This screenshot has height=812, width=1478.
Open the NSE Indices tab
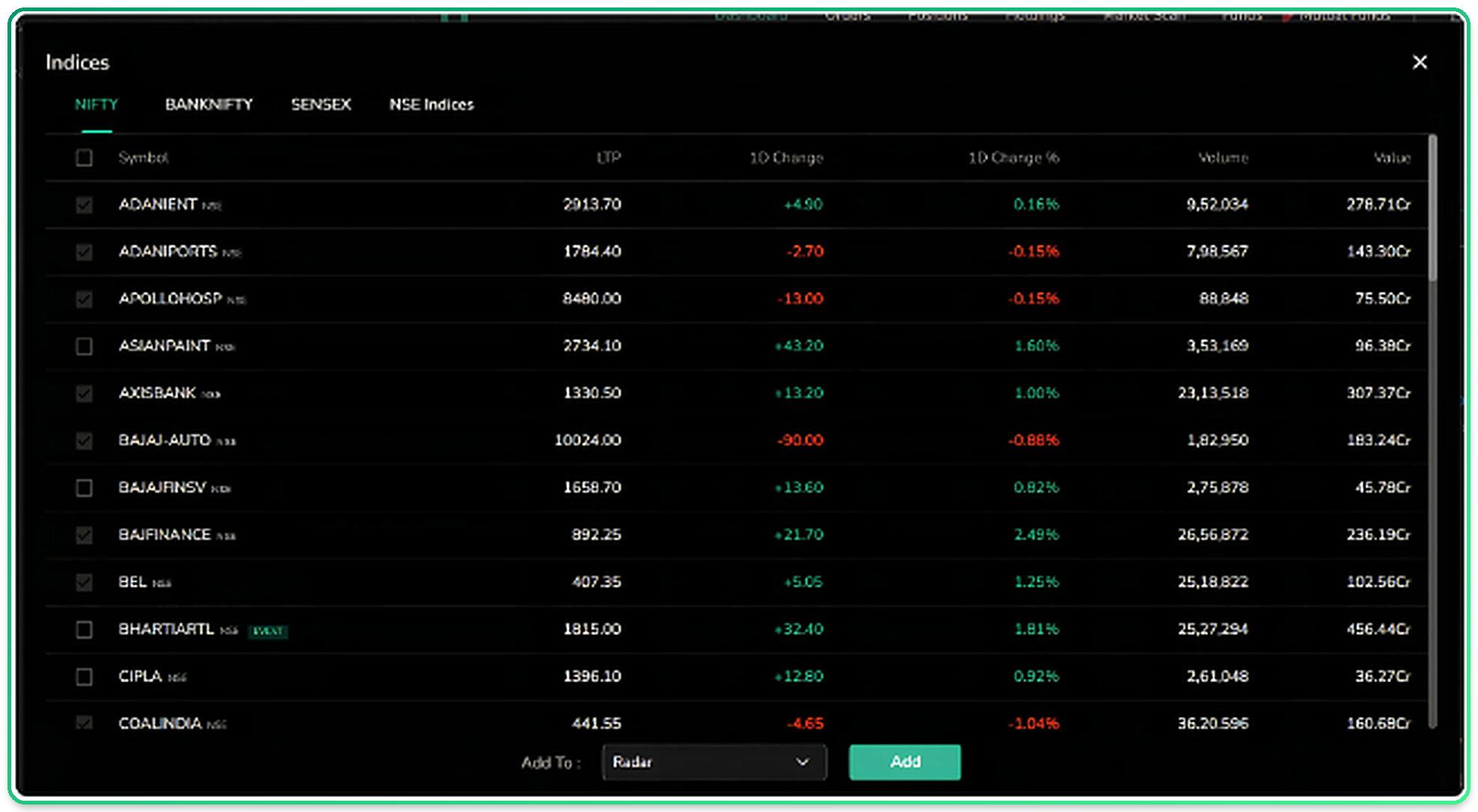point(431,104)
